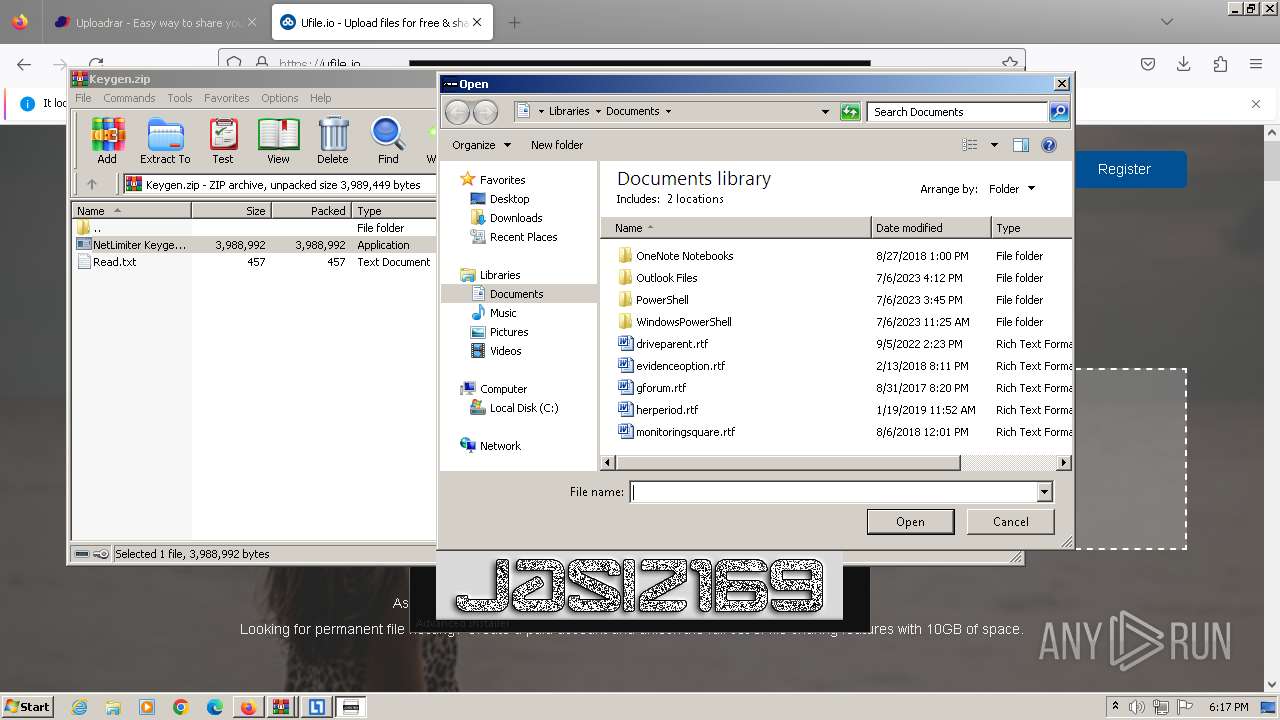Expand the Arrange by Folder dropdown
Image resolution: width=1280 pixels, height=720 pixels.
click(1012, 189)
